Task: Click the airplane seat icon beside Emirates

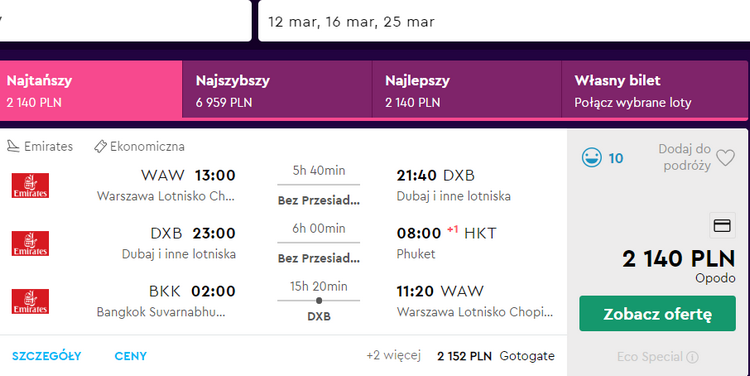Action: tap(13, 146)
